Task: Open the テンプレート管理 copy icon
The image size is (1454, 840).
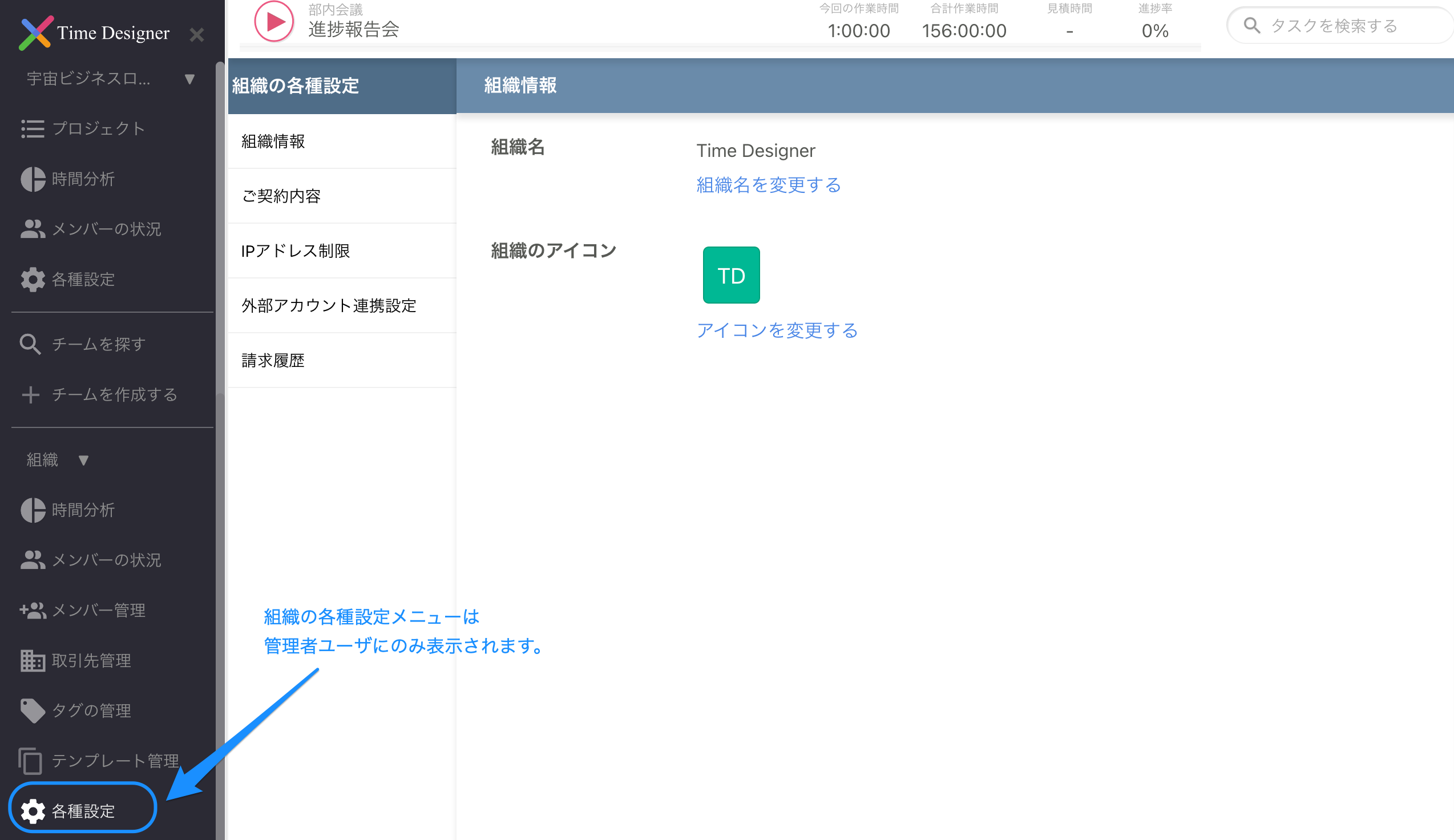Action: [30, 761]
